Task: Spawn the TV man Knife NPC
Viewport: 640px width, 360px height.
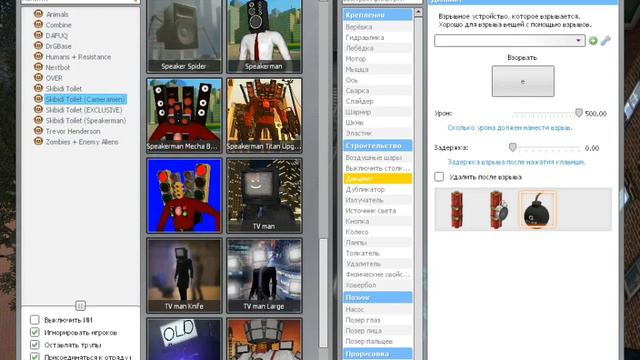Action: click(184, 276)
